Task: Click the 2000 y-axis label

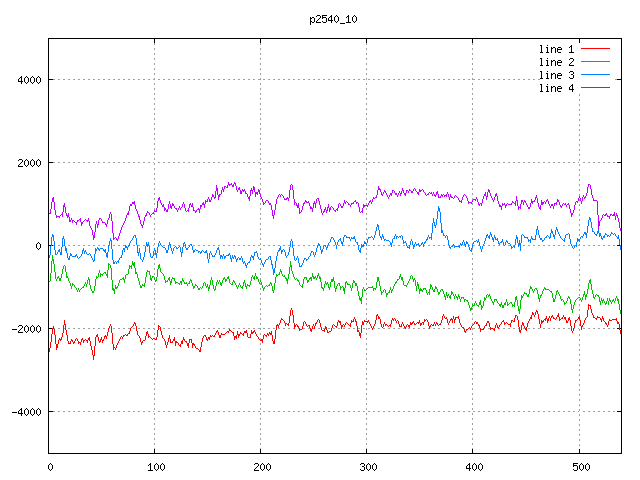Action: tap(27, 163)
